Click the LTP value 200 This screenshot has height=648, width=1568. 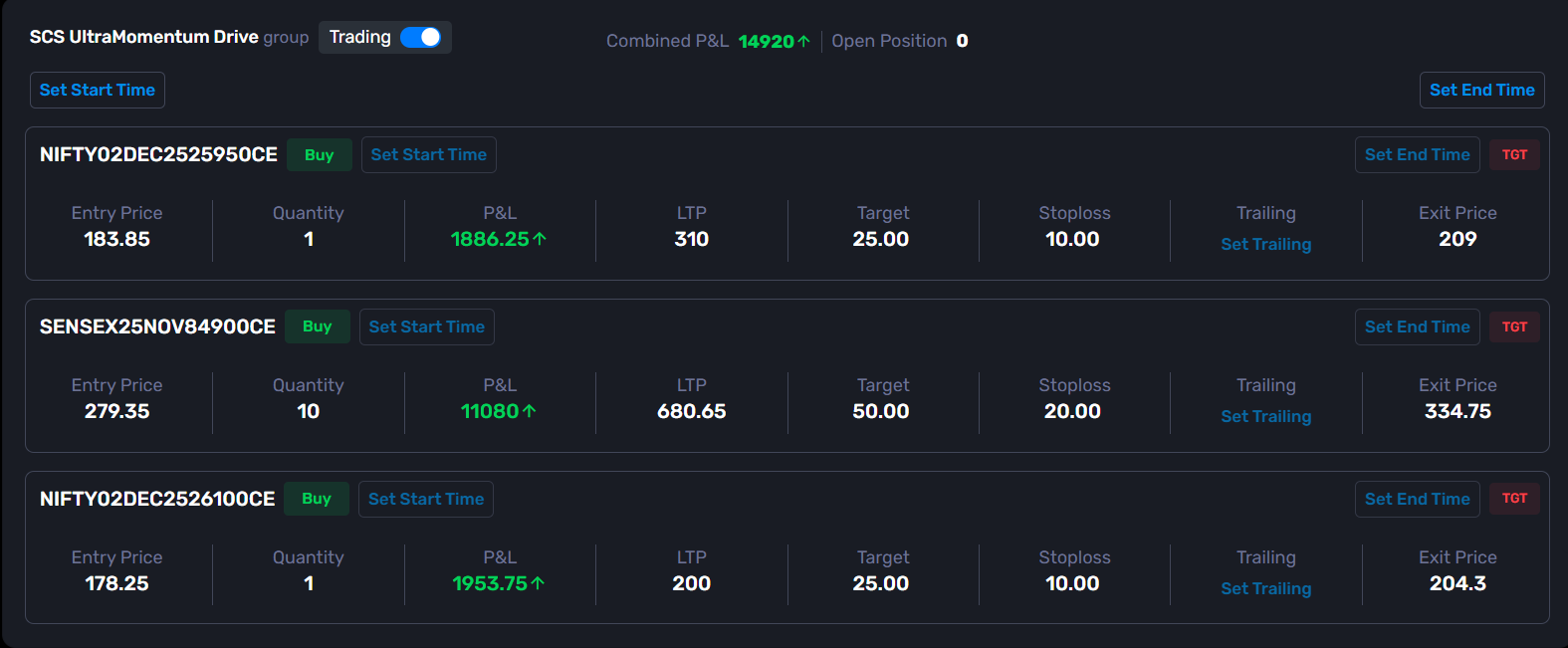tap(692, 583)
